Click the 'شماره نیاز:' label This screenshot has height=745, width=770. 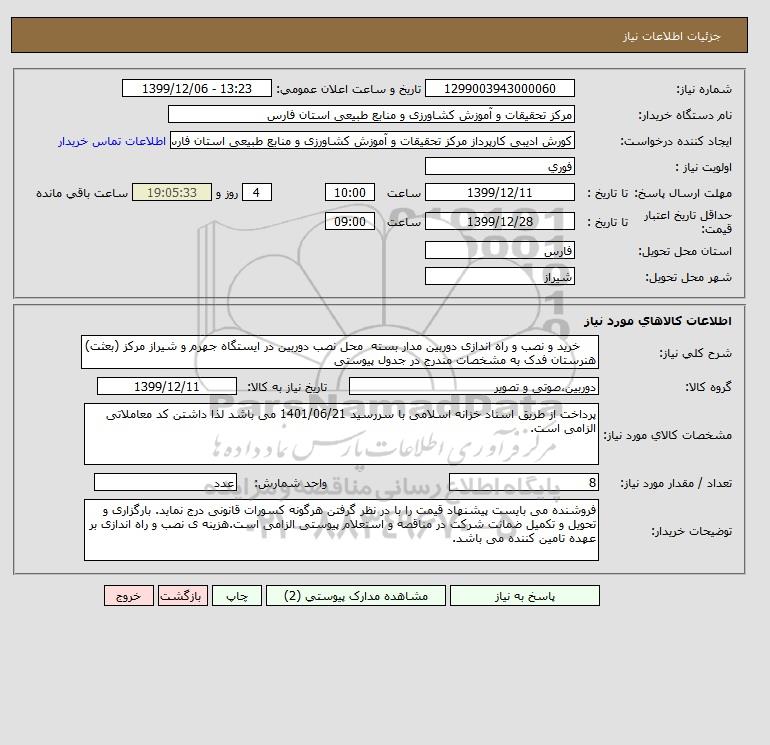point(704,89)
